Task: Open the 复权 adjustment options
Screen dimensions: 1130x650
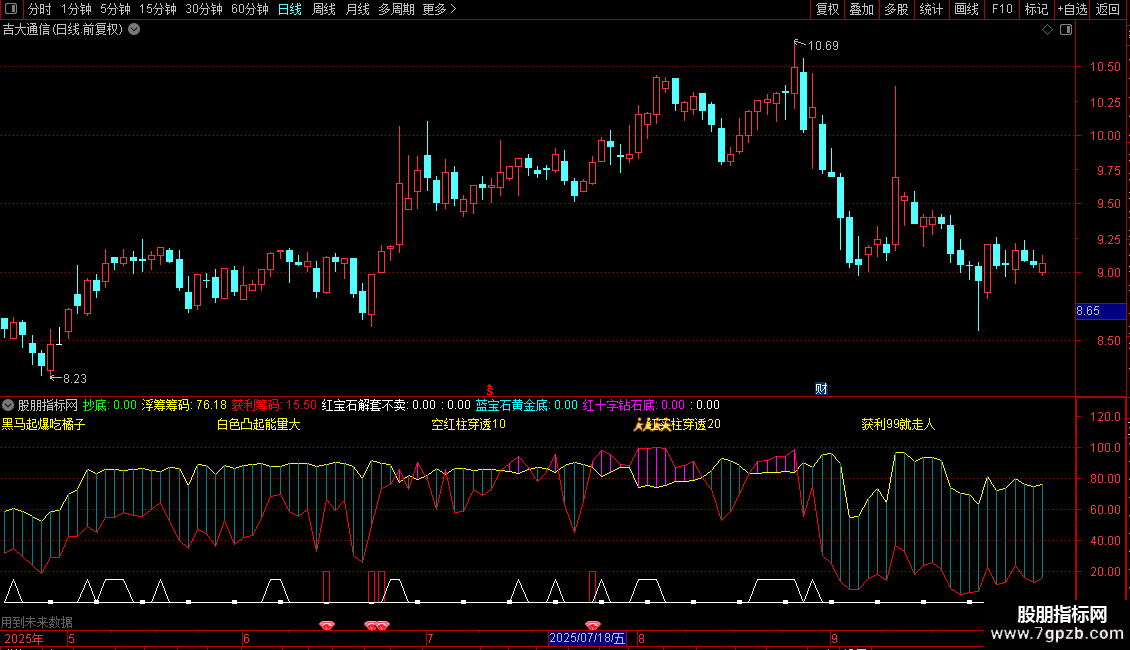Action: [x=827, y=9]
